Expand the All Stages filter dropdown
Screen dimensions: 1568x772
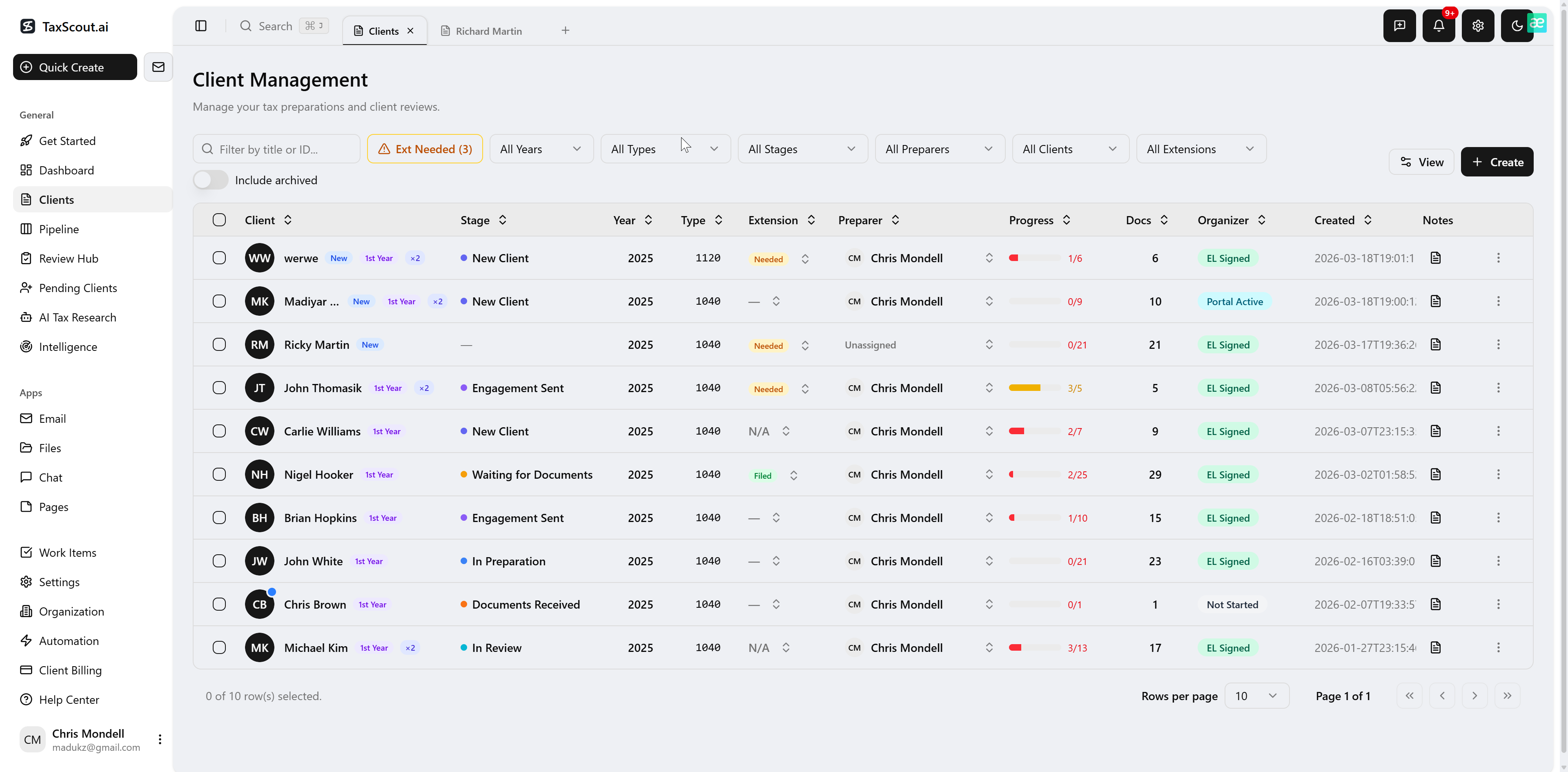pyautogui.click(x=802, y=149)
